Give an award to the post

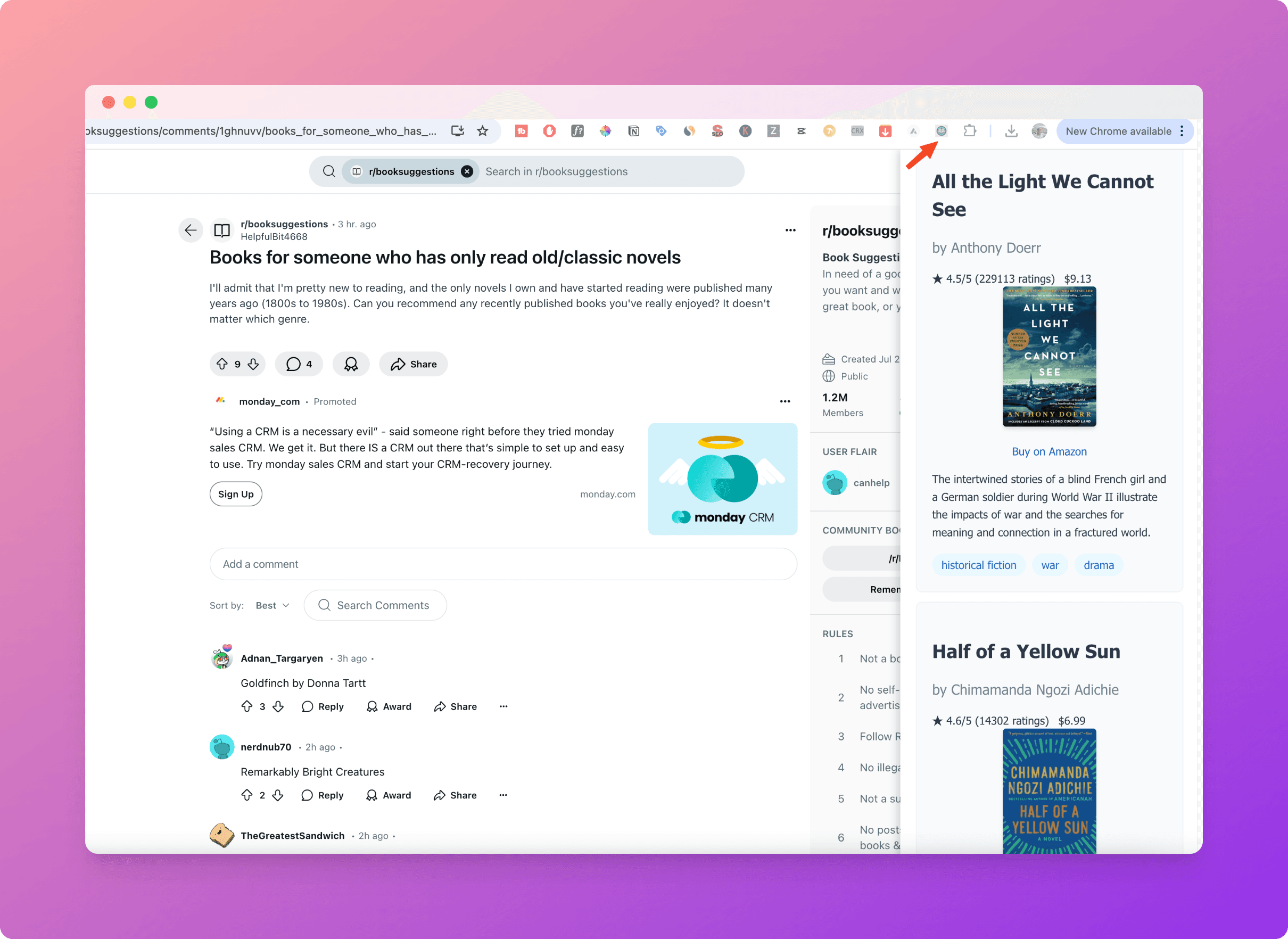click(351, 364)
